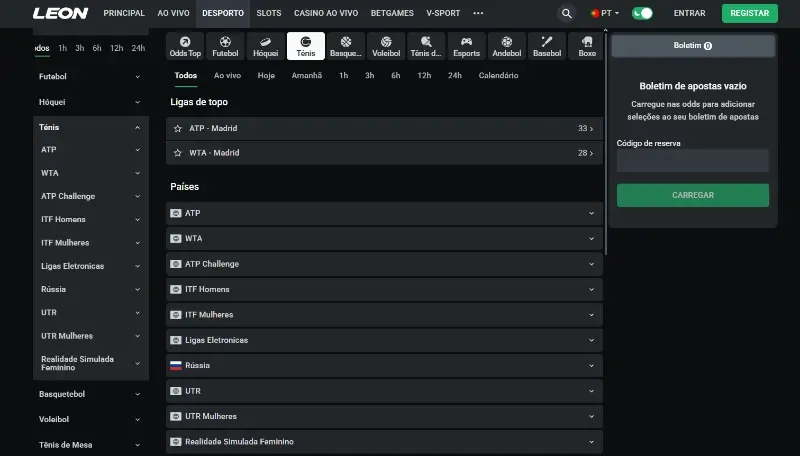Expand Futebol in the left sidebar

pyautogui.click(x=91, y=77)
